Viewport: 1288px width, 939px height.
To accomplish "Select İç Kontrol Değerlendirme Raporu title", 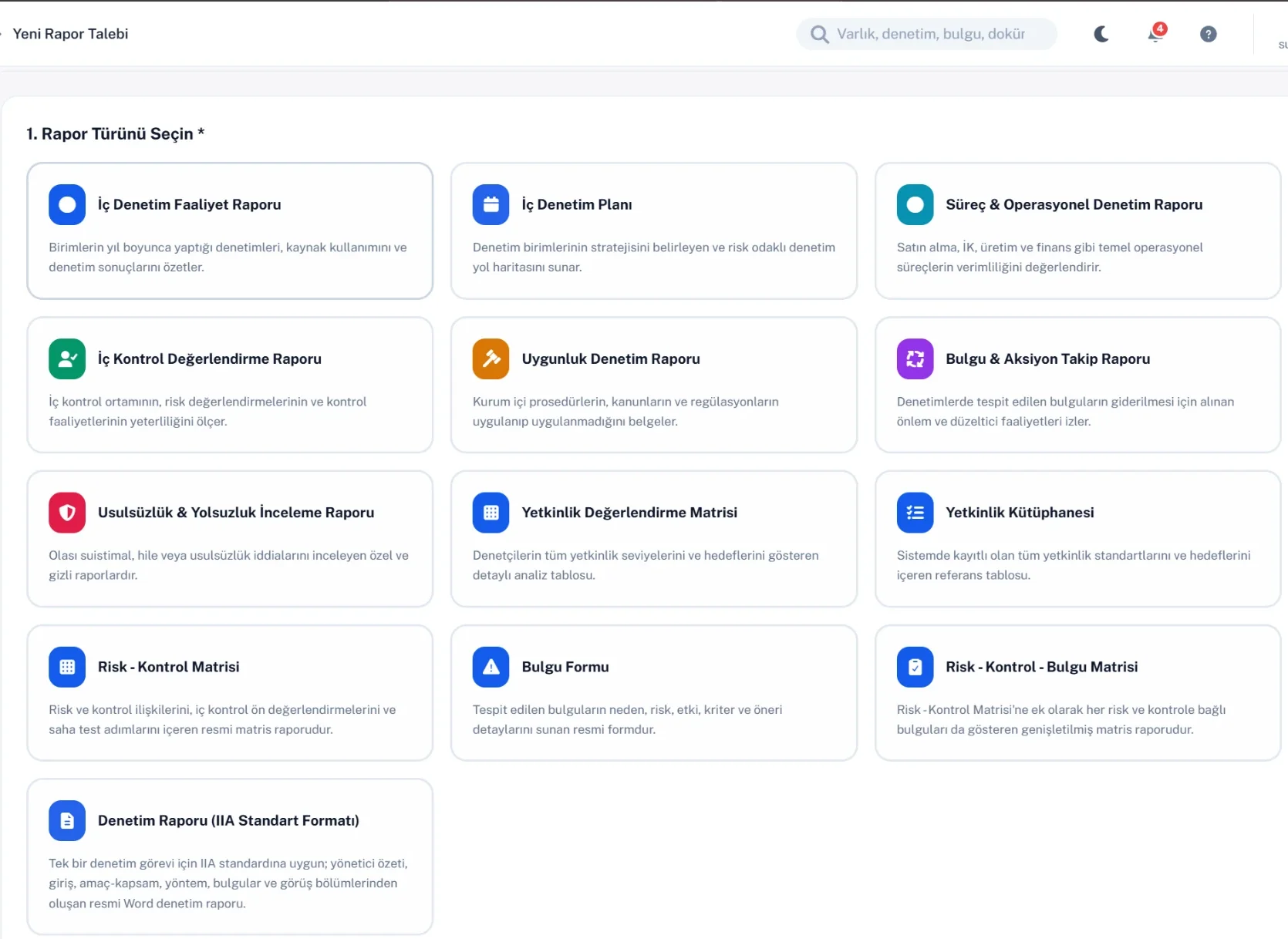I will 210,358.
